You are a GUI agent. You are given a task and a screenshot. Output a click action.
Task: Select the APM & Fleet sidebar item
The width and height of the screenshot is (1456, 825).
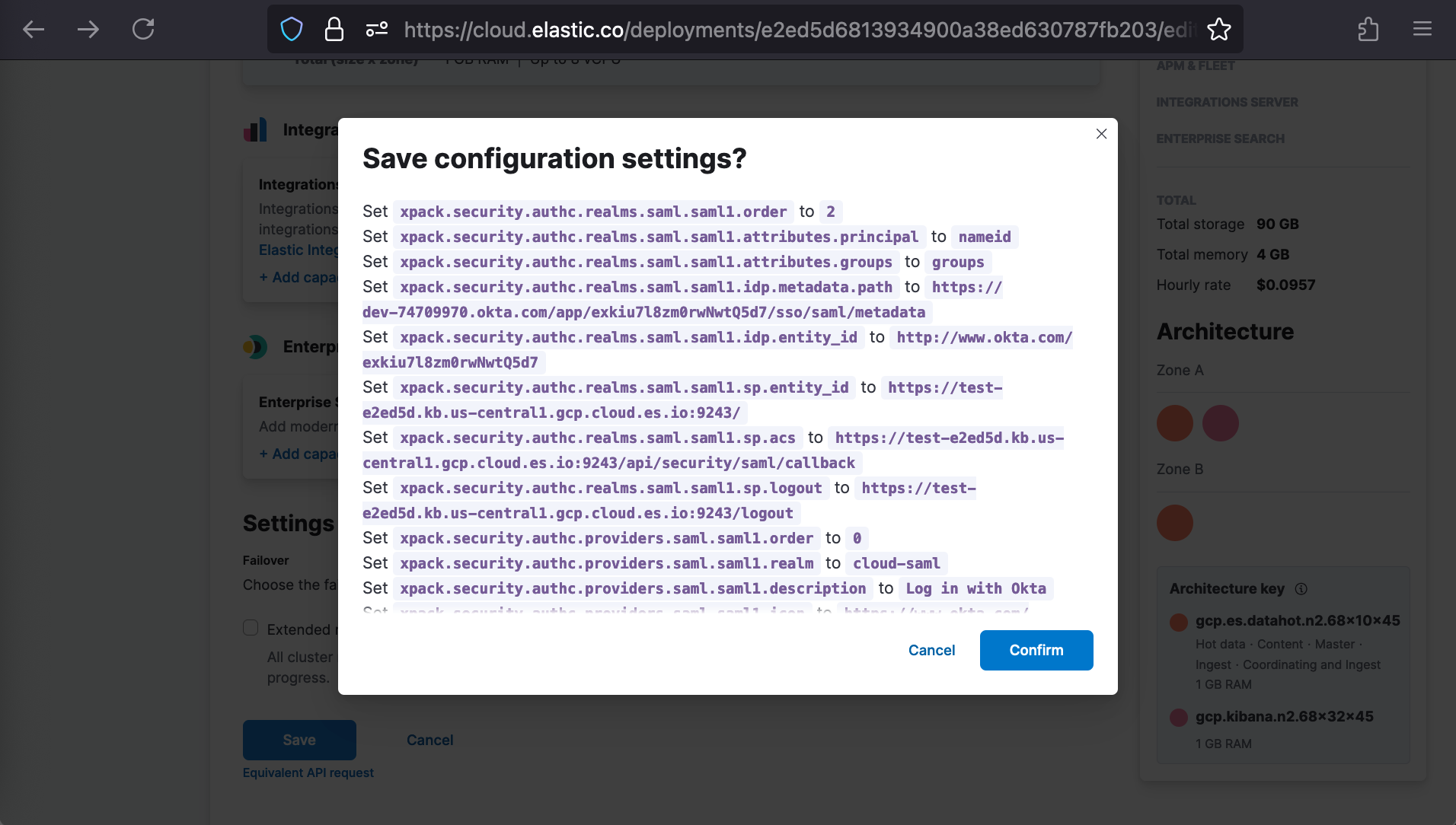(1196, 65)
